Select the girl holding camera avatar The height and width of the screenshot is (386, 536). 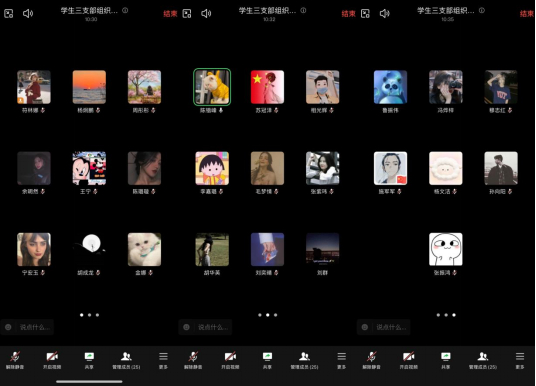(446, 87)
